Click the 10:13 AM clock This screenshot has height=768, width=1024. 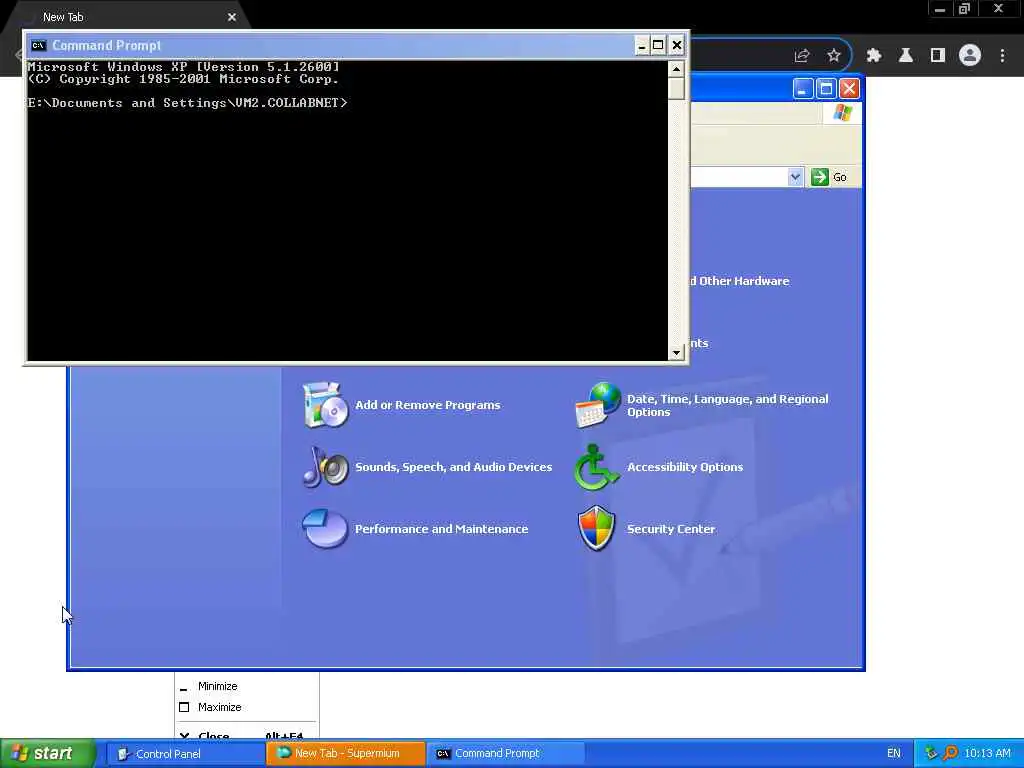tap(987, 754)
